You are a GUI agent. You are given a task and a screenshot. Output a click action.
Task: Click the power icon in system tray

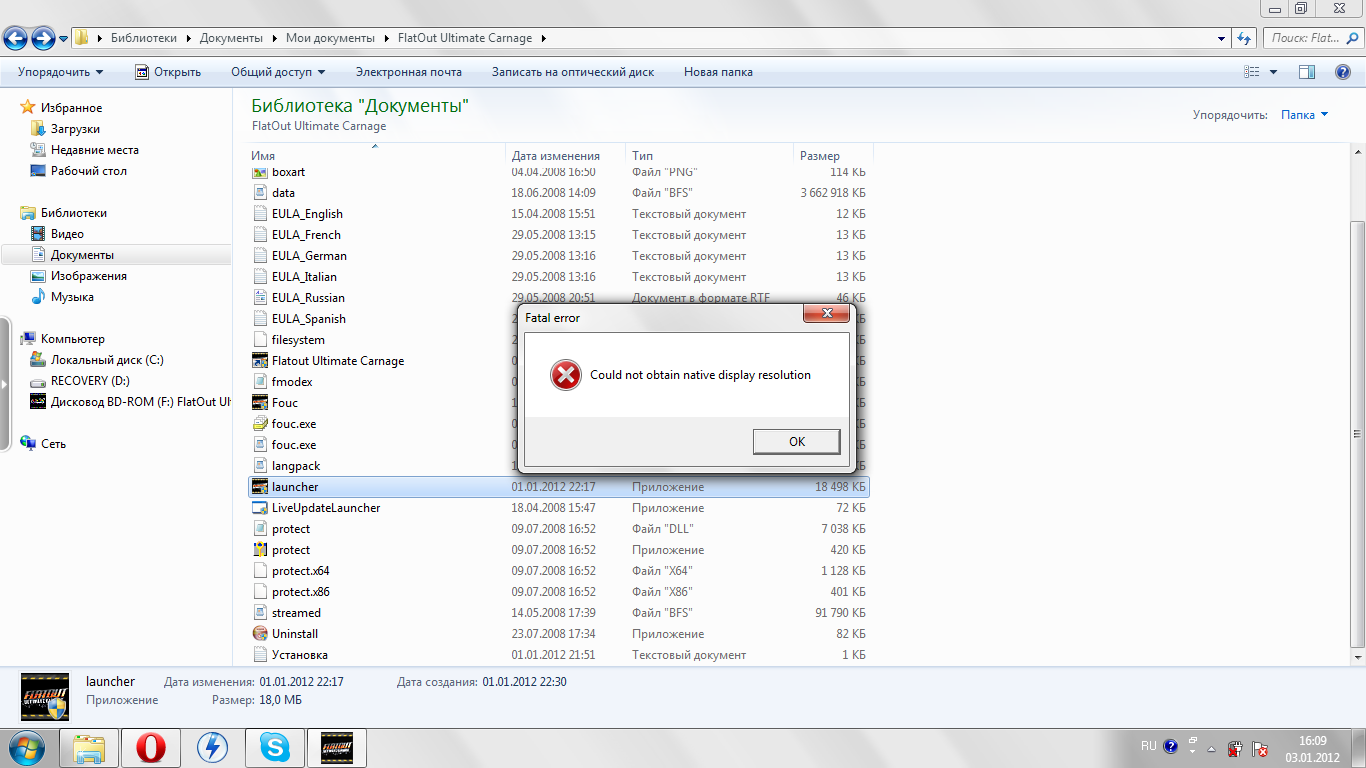(x=1236, y=749)
